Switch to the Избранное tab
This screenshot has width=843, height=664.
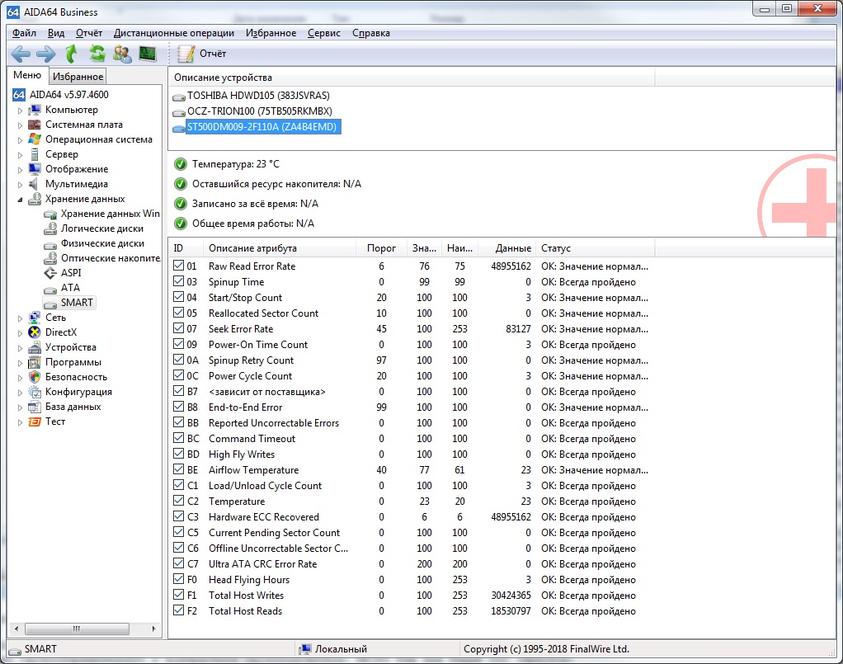point(78,76)
